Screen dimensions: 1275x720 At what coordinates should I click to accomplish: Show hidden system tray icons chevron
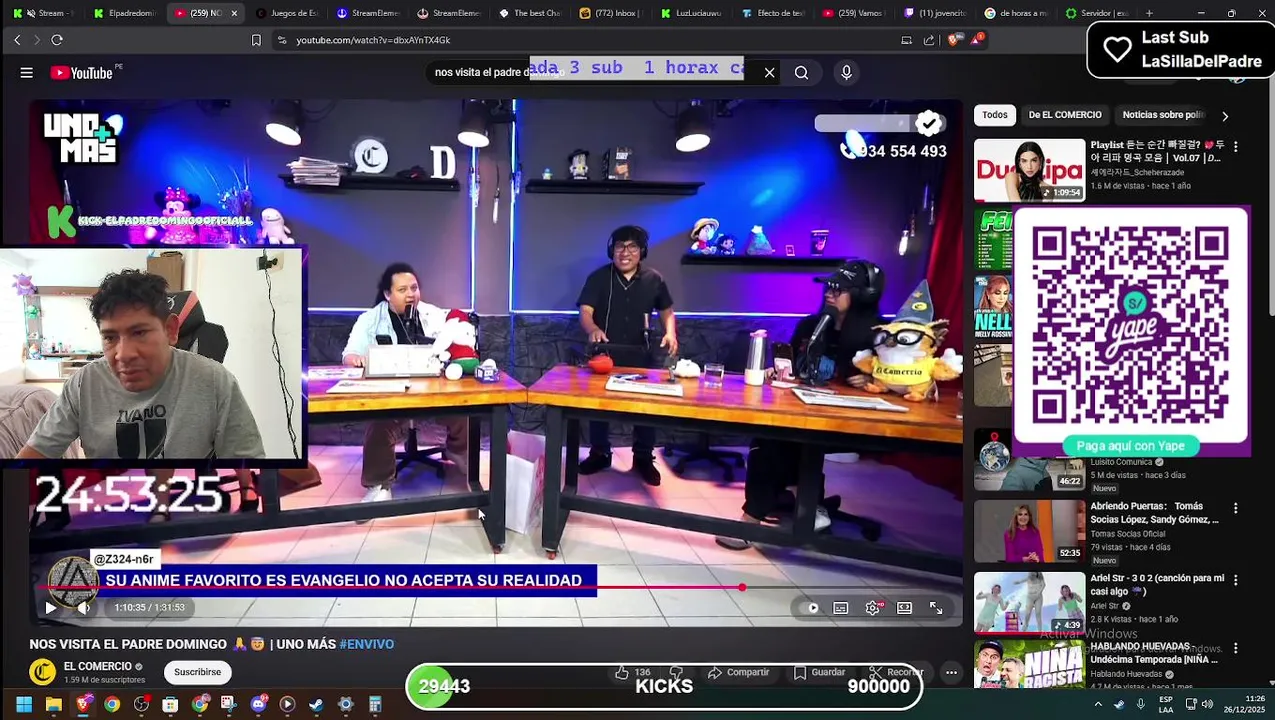click(x=1098, y=704)
